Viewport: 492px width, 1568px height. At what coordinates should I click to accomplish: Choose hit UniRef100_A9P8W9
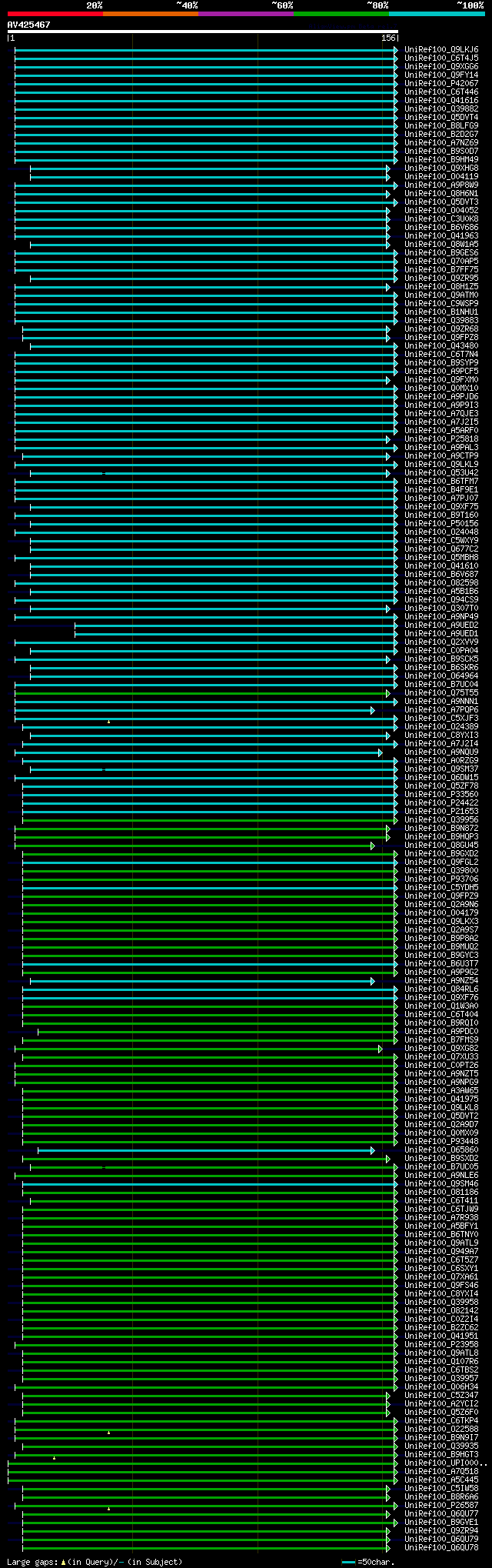click(x=441, y=185)
